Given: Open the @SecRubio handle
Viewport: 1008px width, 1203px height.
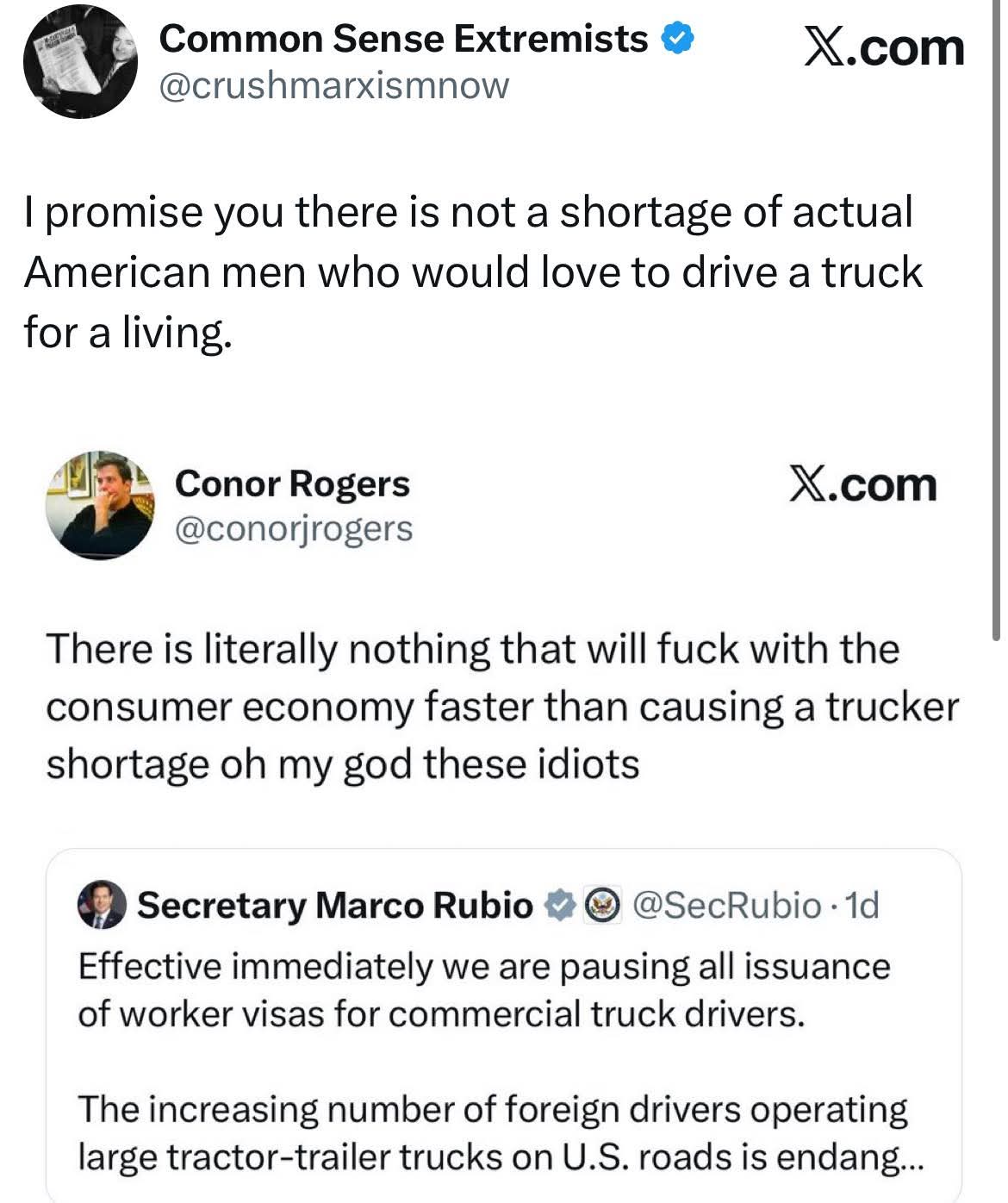Looking at the screenshot, I should (727, 905).
